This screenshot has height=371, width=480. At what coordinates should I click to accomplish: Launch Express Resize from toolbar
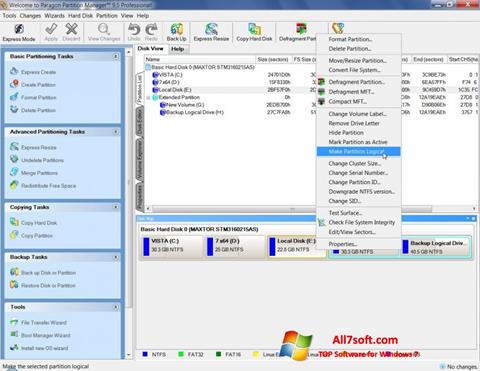point(211,33)
